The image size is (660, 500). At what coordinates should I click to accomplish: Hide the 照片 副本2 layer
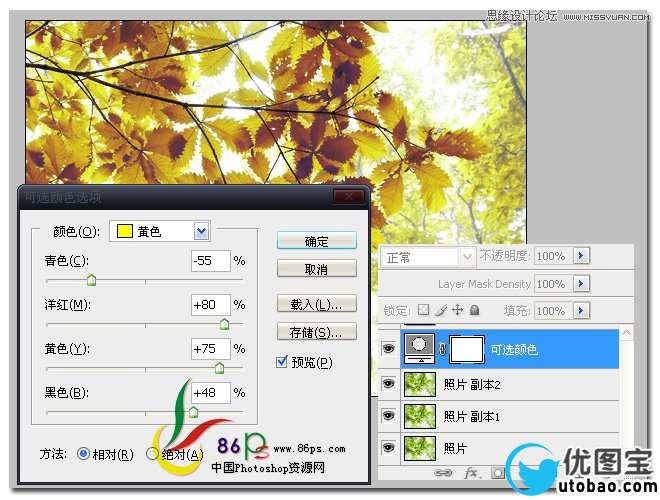tap(389, 383)
